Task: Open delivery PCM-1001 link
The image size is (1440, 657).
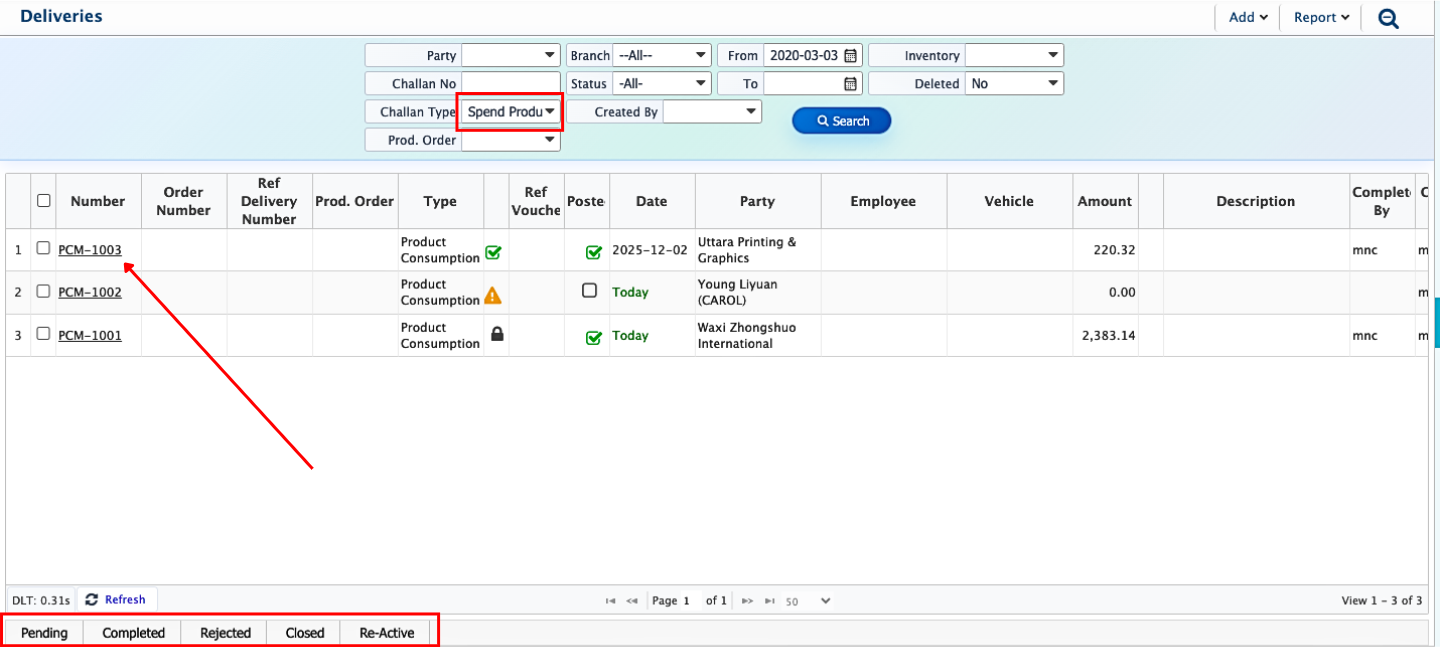Action: (x=90, y=335)
